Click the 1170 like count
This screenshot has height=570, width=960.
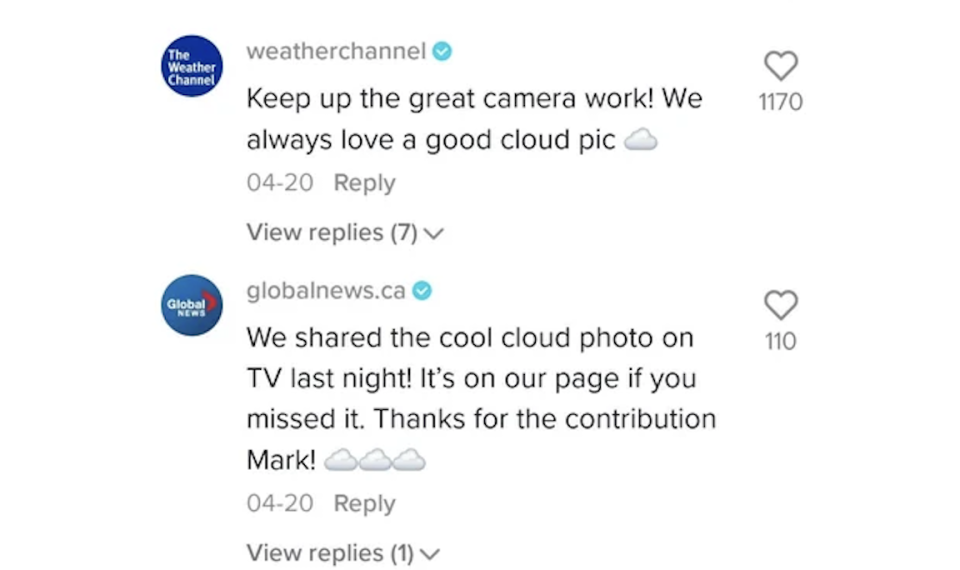tap(781, 102)
